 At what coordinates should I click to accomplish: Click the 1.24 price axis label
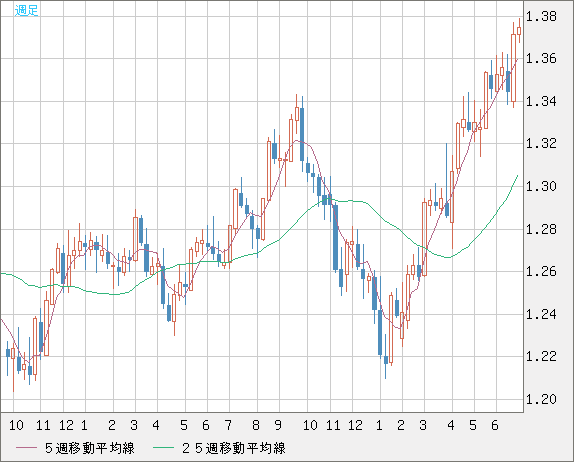pos(541,314)
